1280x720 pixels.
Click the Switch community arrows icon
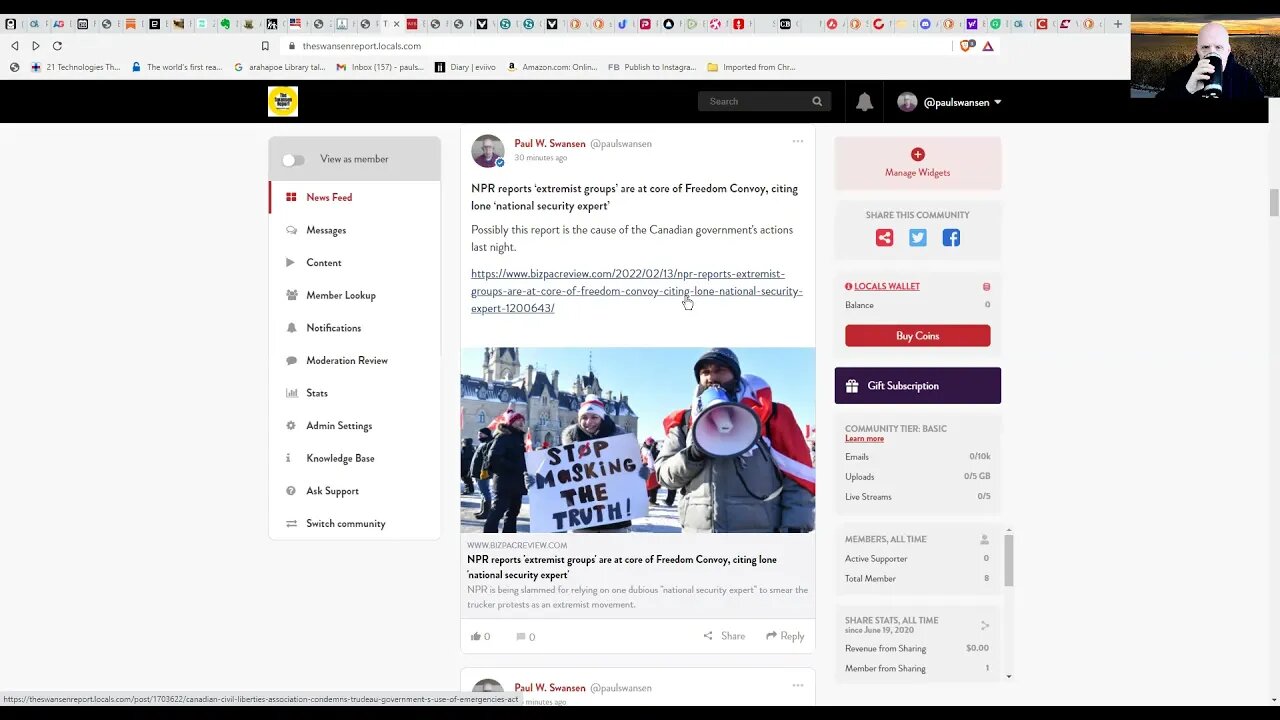(x=292, y=524)
